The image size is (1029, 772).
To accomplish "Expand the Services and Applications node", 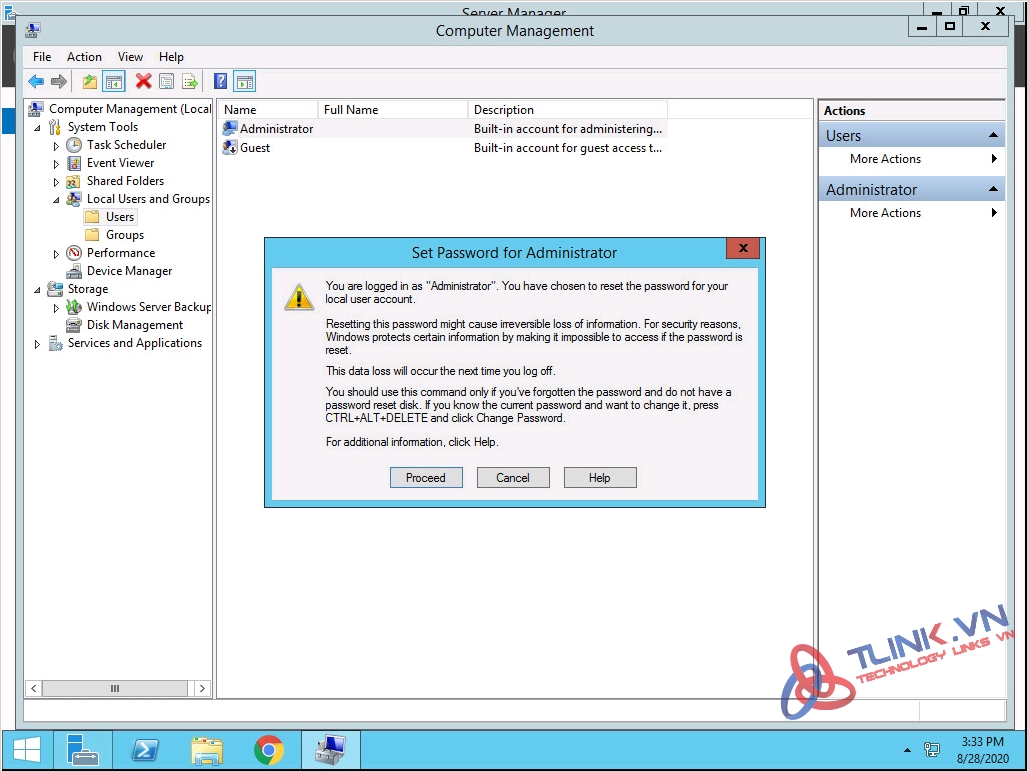I will coord(38,344).
